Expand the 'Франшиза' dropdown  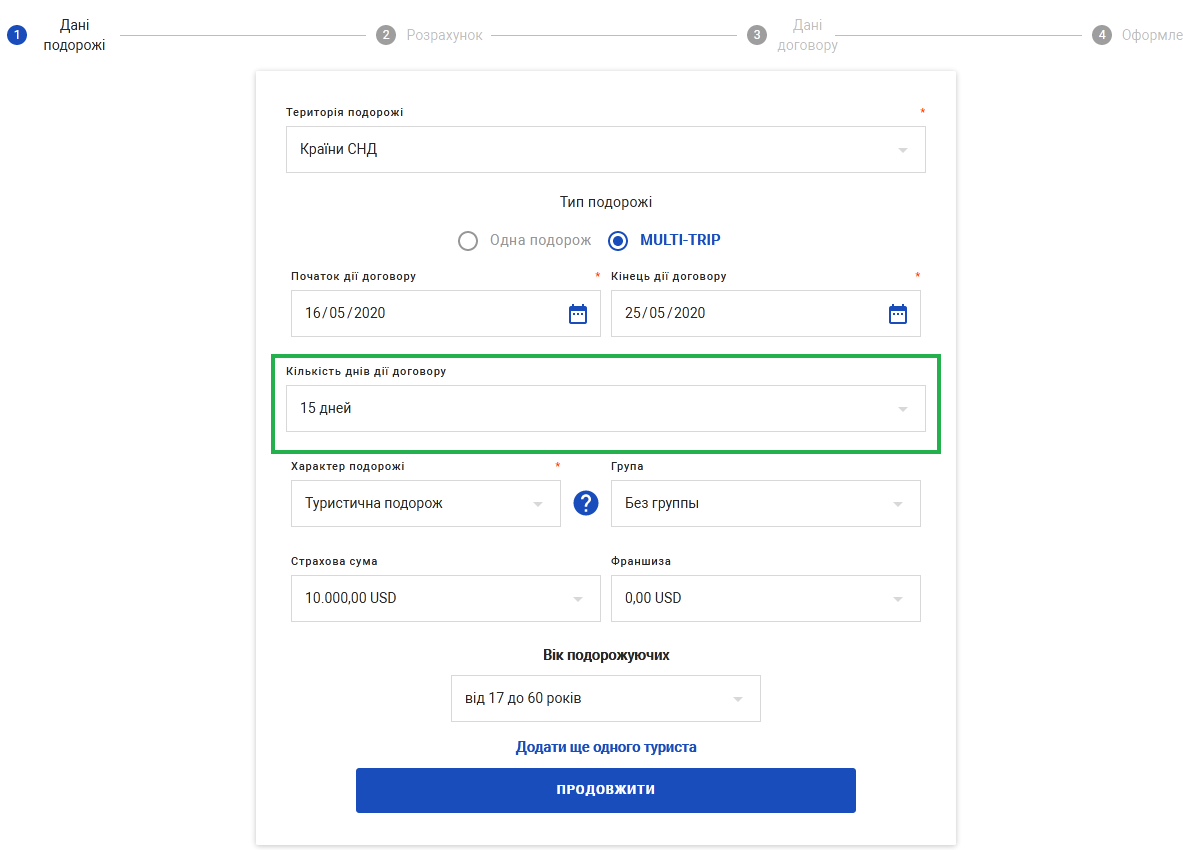click(x=765, y=598)
